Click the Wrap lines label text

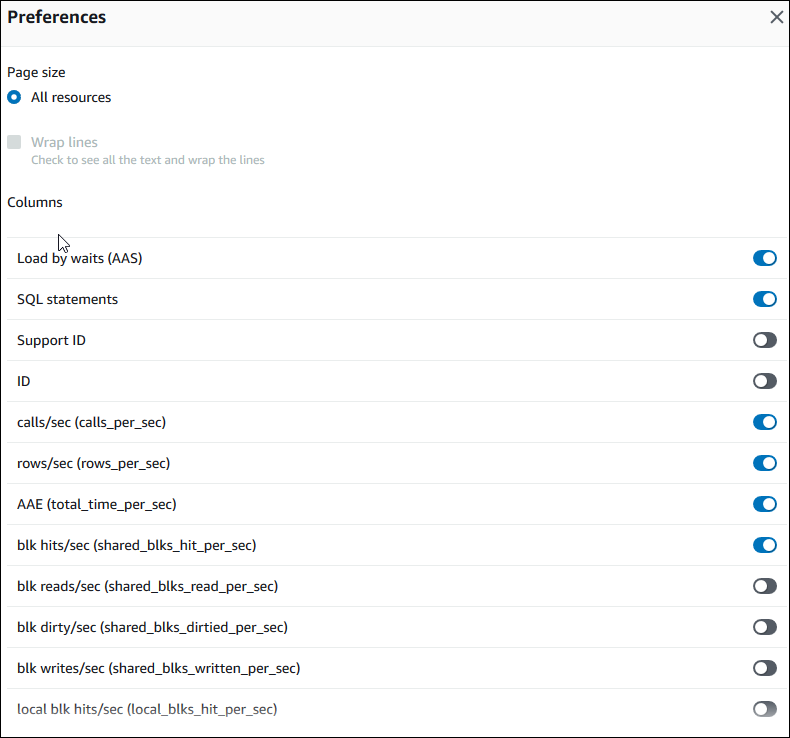pyautogui.click(x=64, y=142)
